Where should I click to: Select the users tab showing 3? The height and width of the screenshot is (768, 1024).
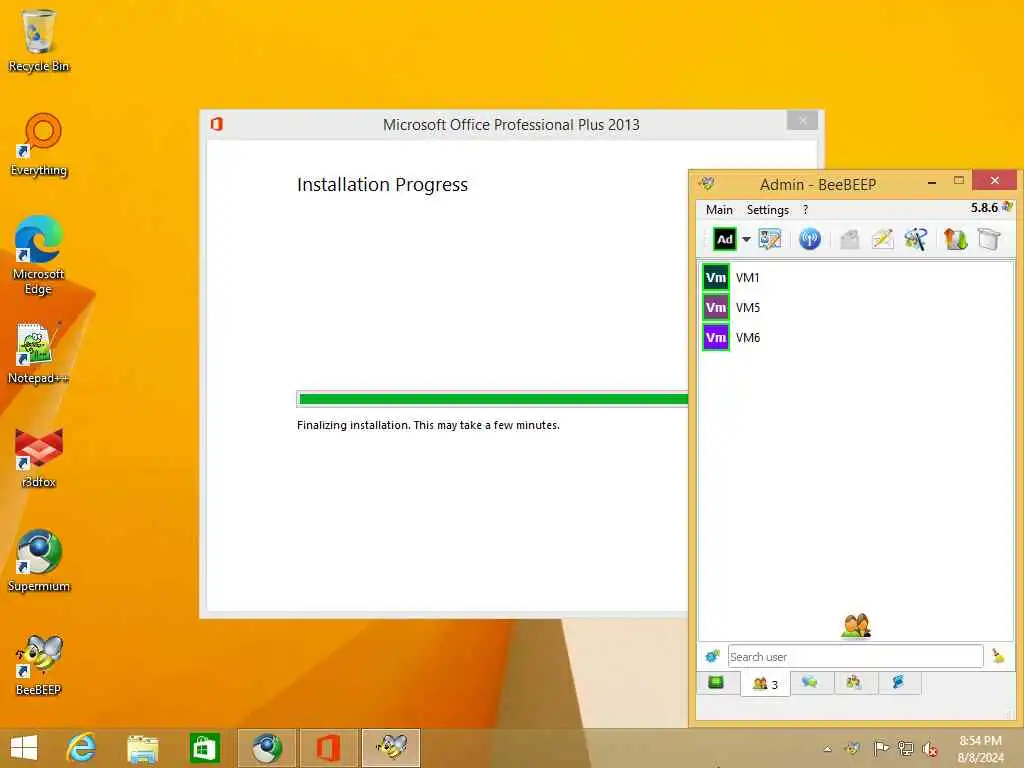coord(765,684)
